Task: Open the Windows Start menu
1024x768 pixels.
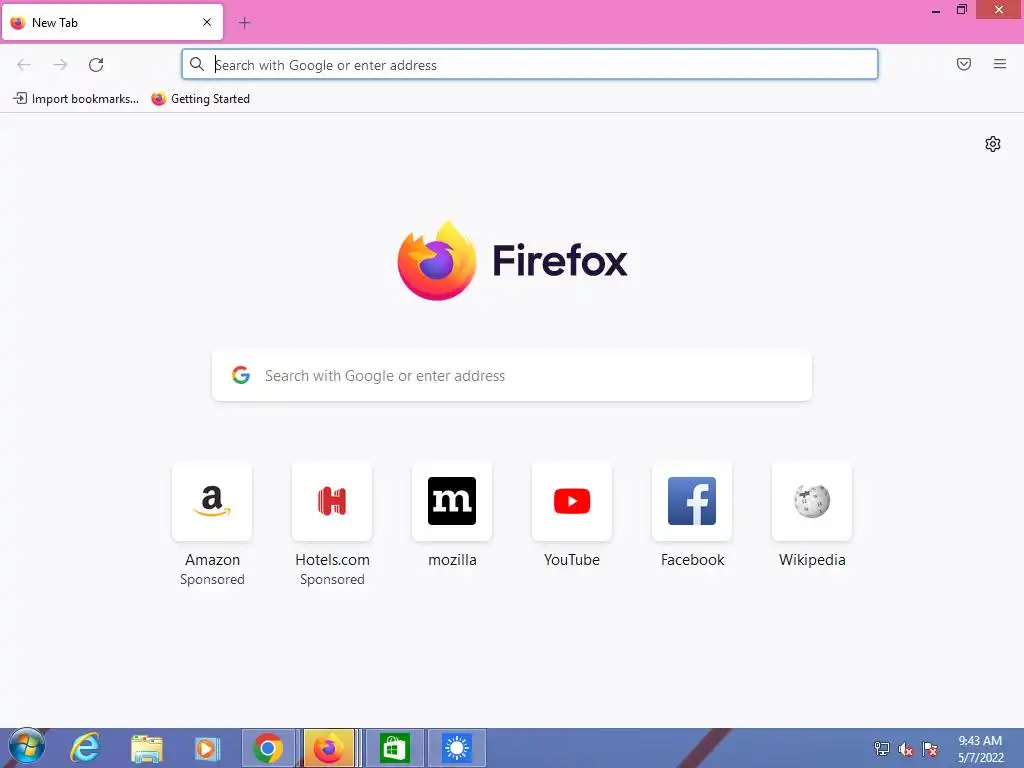Action: [x=27, y=747]
